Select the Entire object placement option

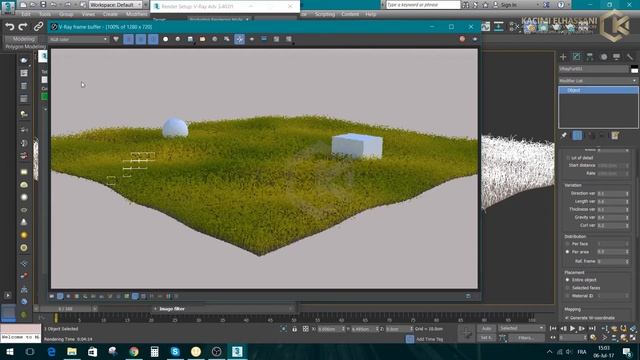point(567,280)
